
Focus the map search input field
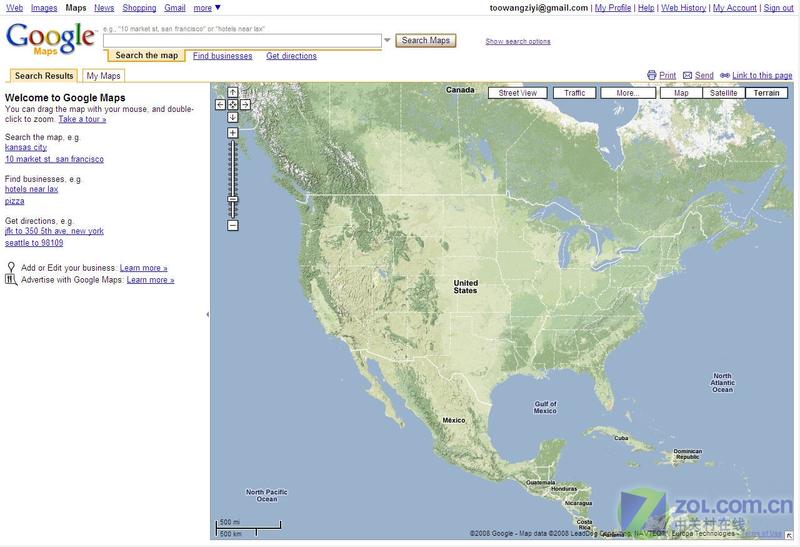[242, 41]
